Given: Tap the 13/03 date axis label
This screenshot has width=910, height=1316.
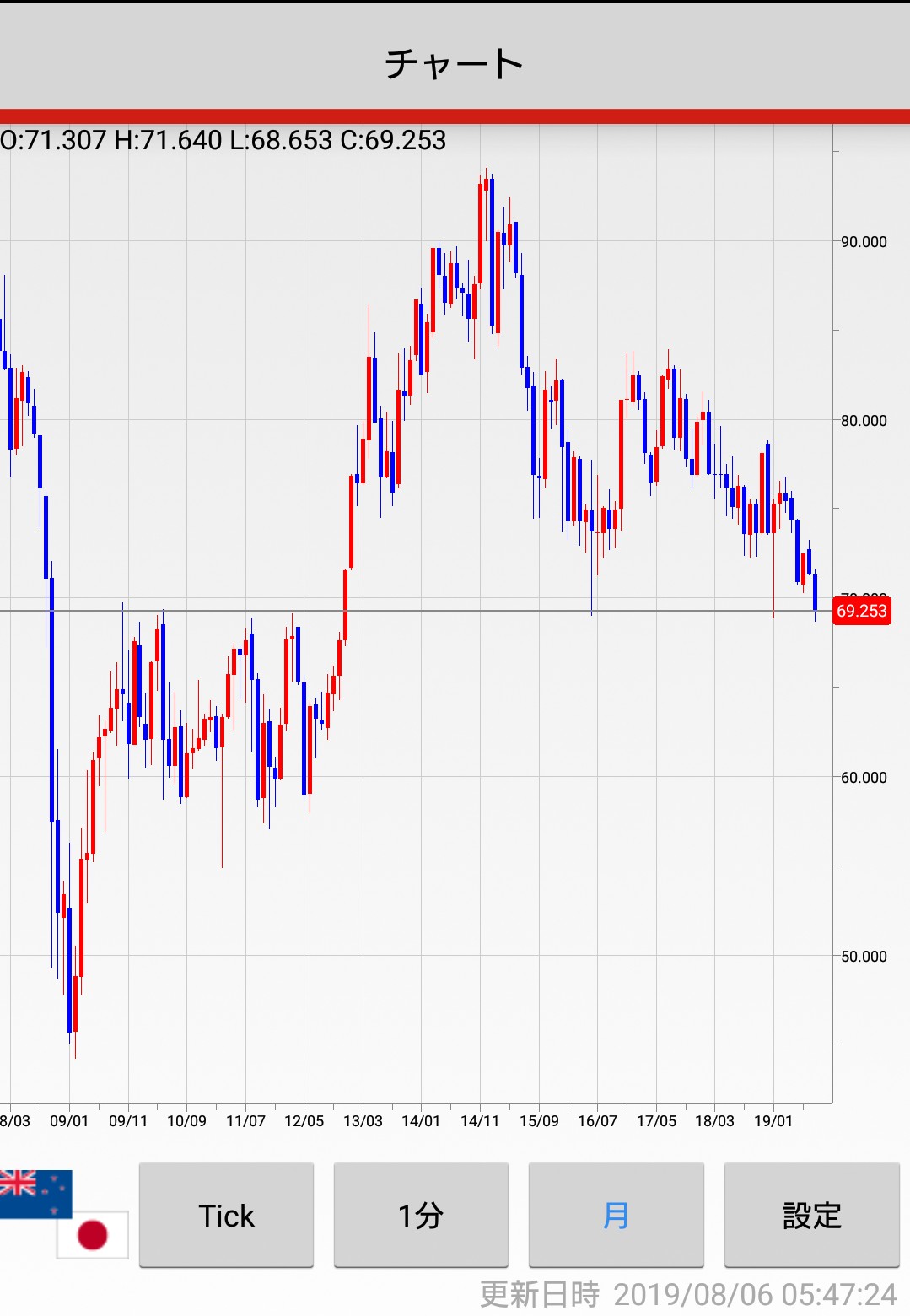Looking at the screenshot, I should click(363, 1121).
